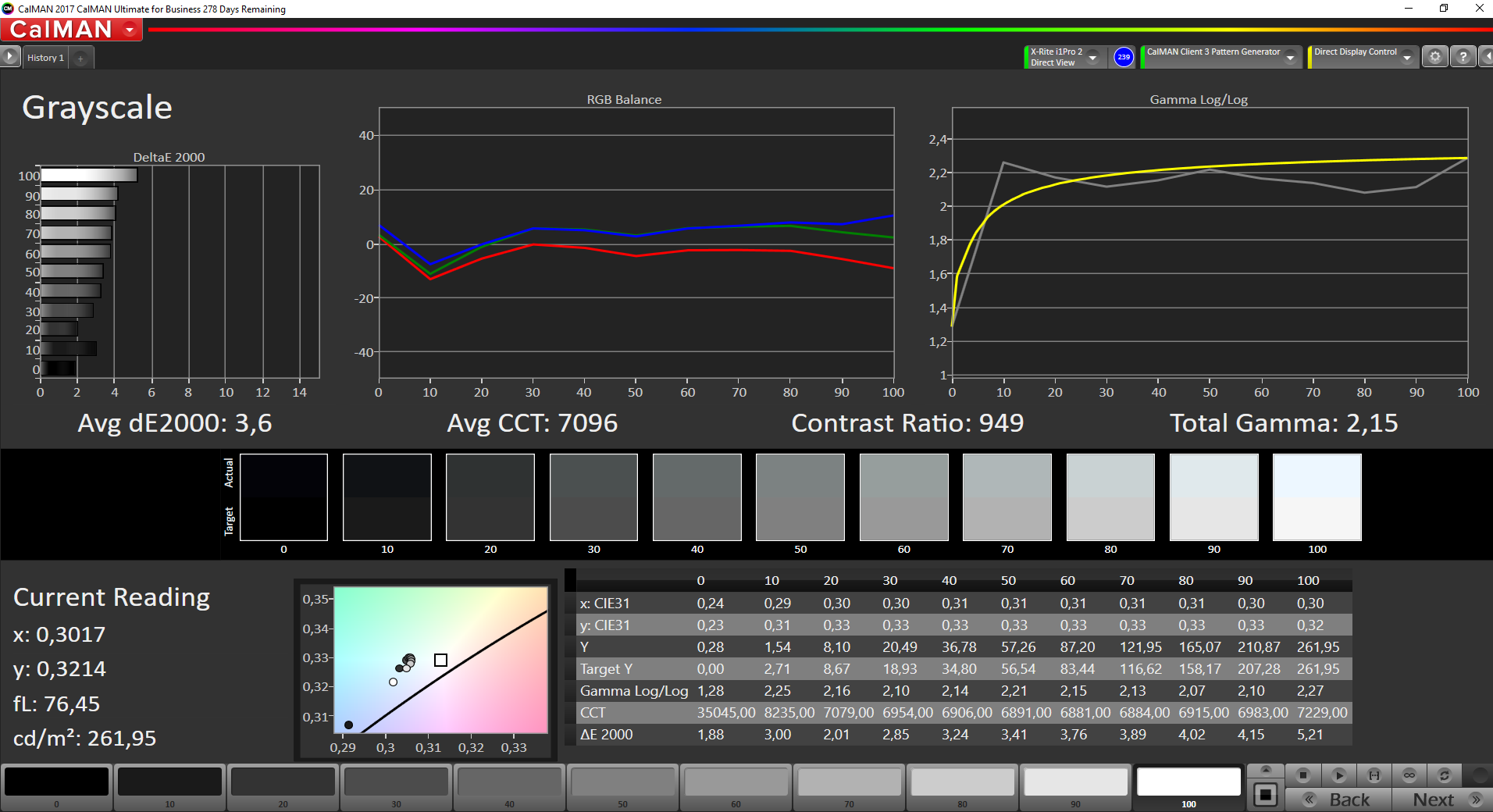The width and height of the screenshot is (1493, 812).
Task: Open the CalMAN main menu
Action: tap(71, 30)
